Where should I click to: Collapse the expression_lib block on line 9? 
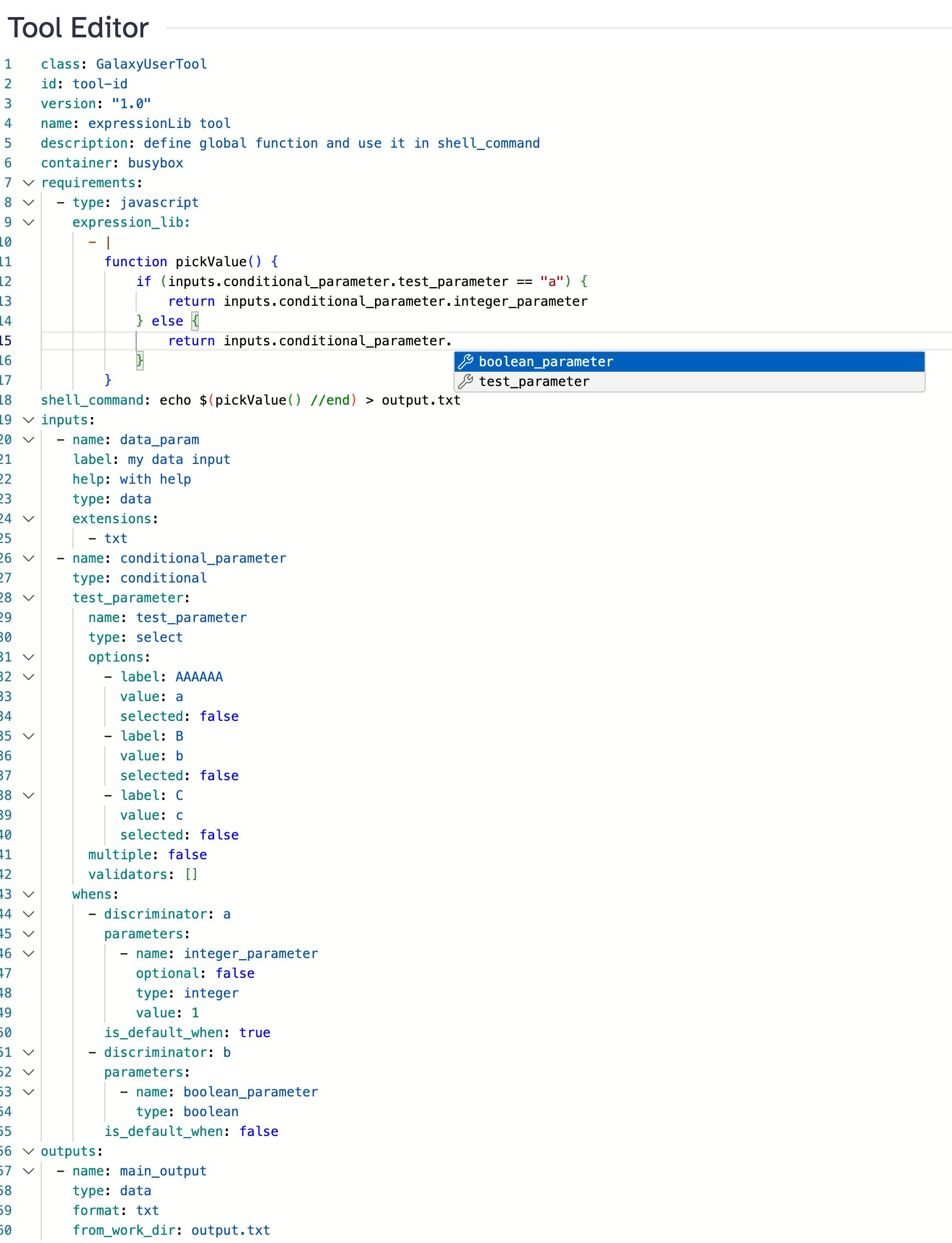(29, 222)
